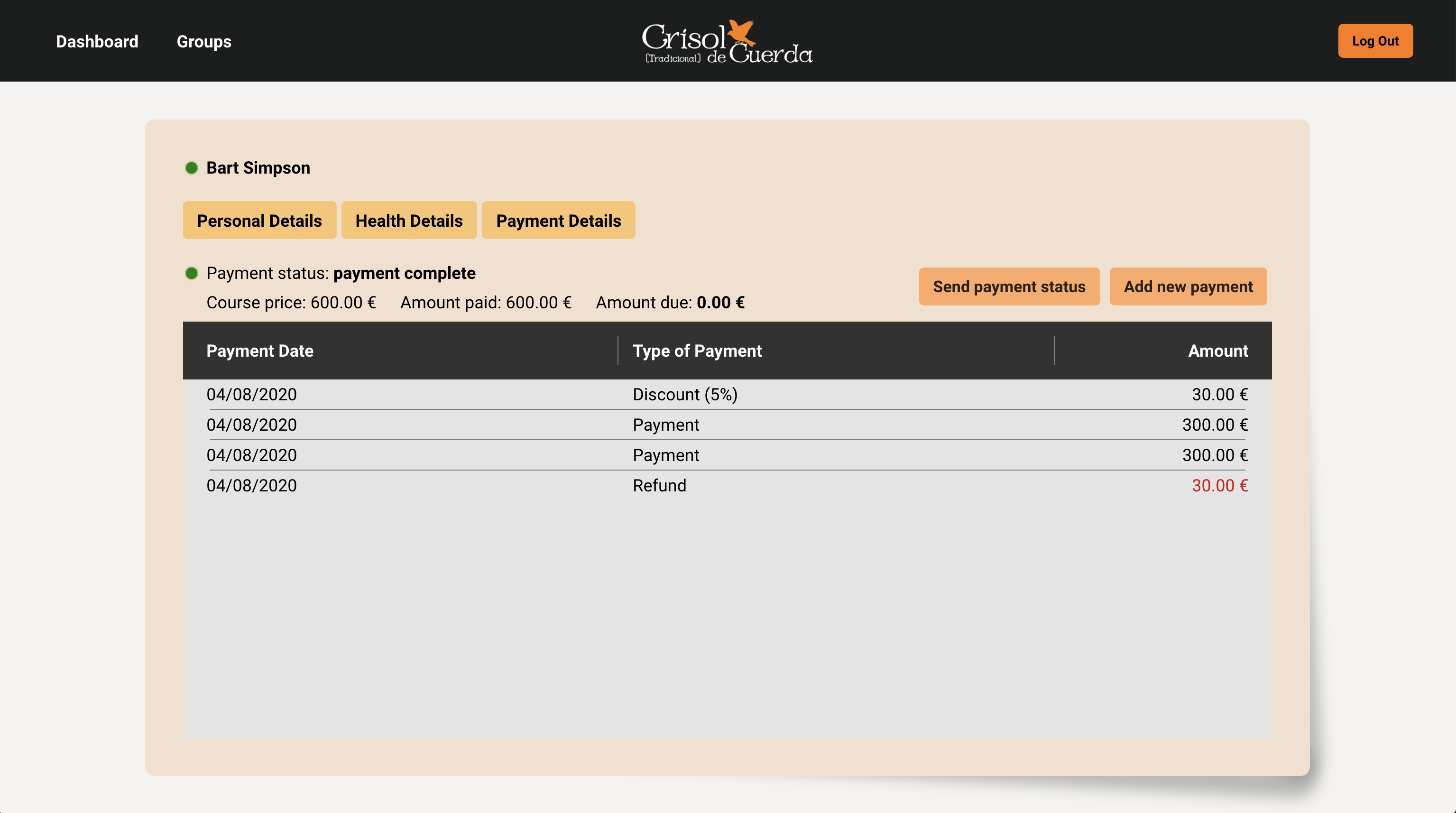The image size is (1456, 813).
Task: Click the Discount 5% payment row
Action: pyautogui.click(x=727, y=394)
